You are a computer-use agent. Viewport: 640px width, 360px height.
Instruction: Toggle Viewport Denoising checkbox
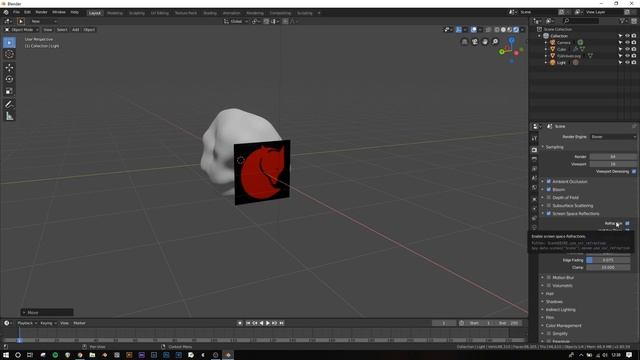click(634, 171)
